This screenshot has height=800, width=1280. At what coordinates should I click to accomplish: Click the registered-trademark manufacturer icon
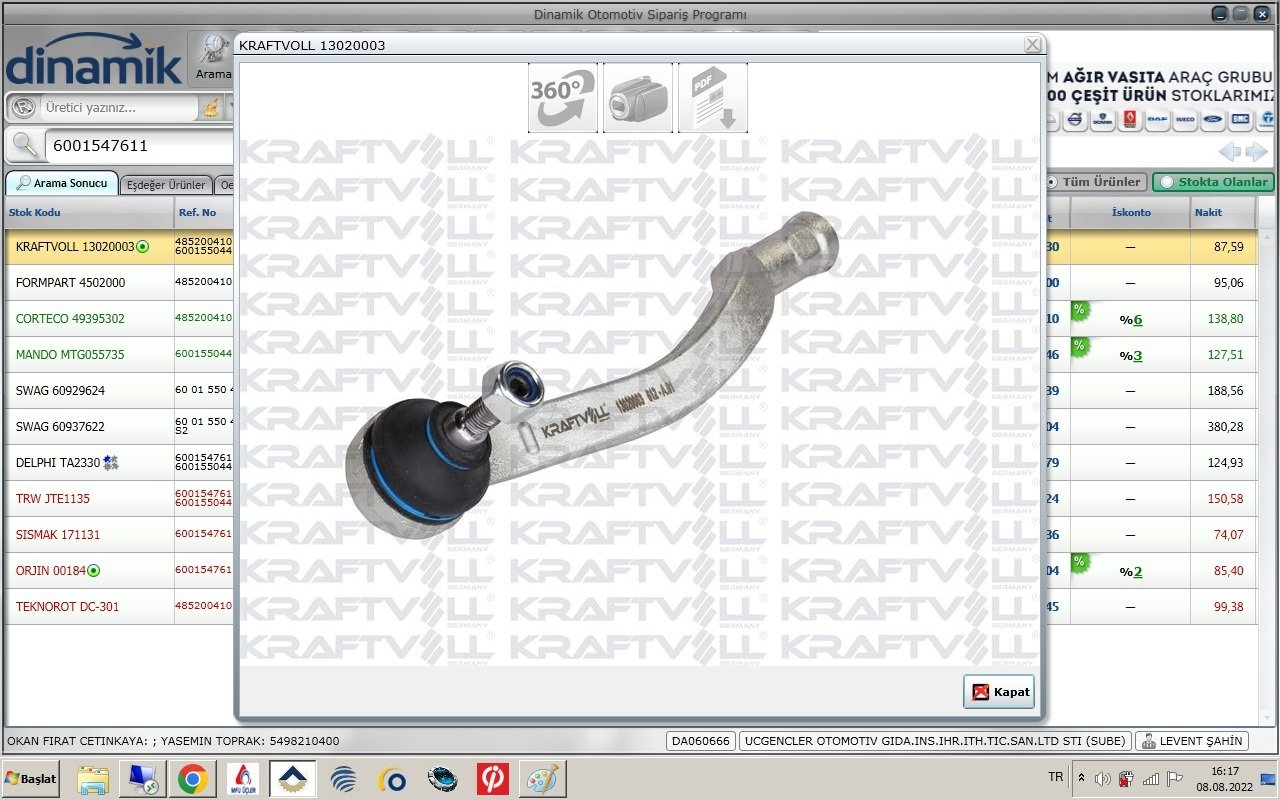24,107
